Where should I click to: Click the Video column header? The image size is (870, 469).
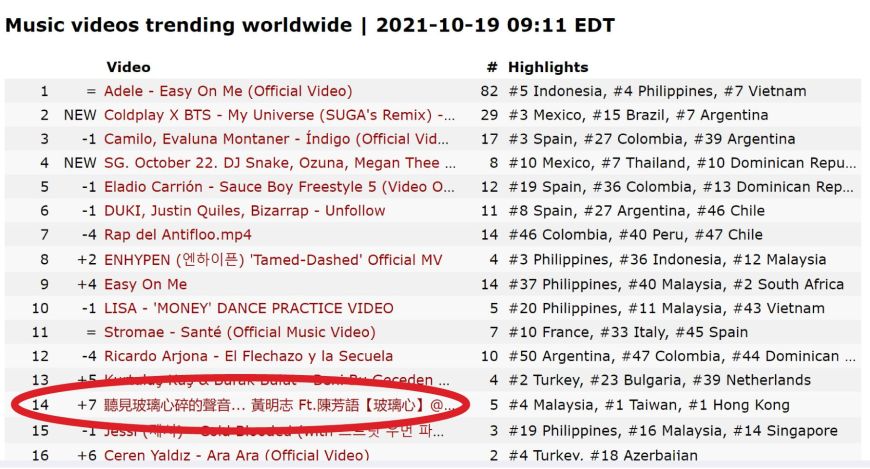pos(128,67)
